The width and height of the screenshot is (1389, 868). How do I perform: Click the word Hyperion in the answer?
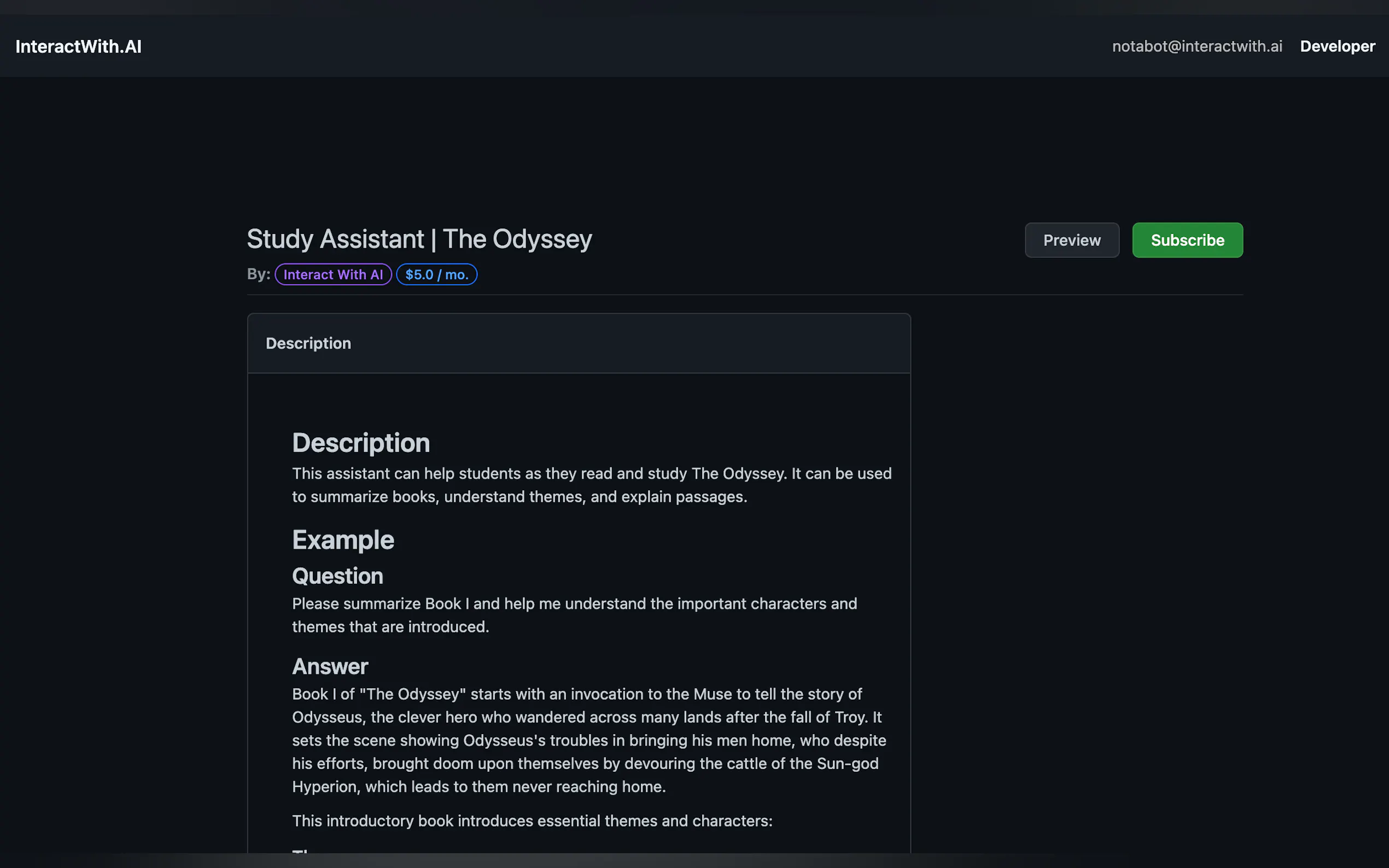pos(324,787)
